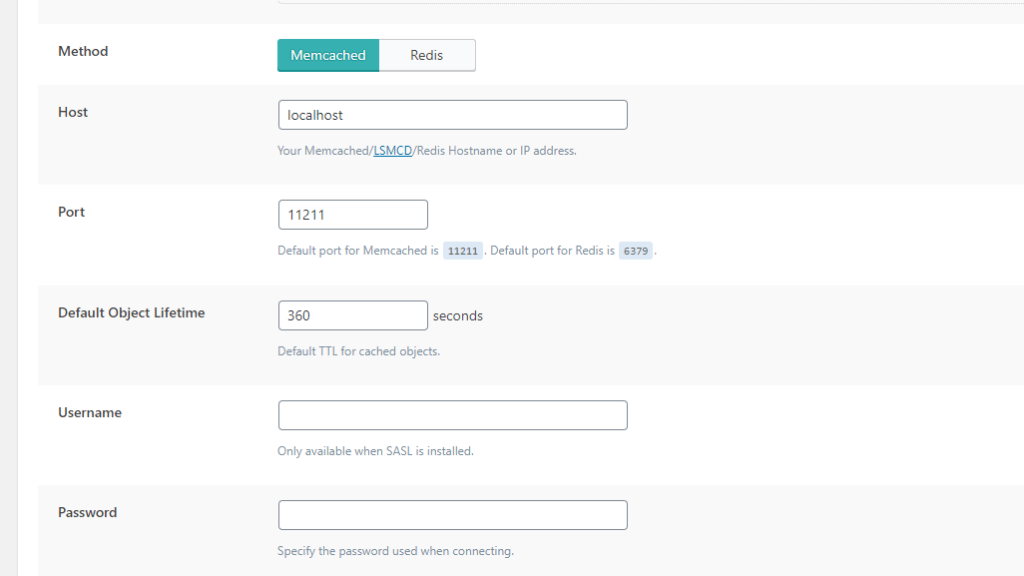Click the 6379 Redis port code badge
Viewport: 1024px width, 576px height.
click(635, 251)
